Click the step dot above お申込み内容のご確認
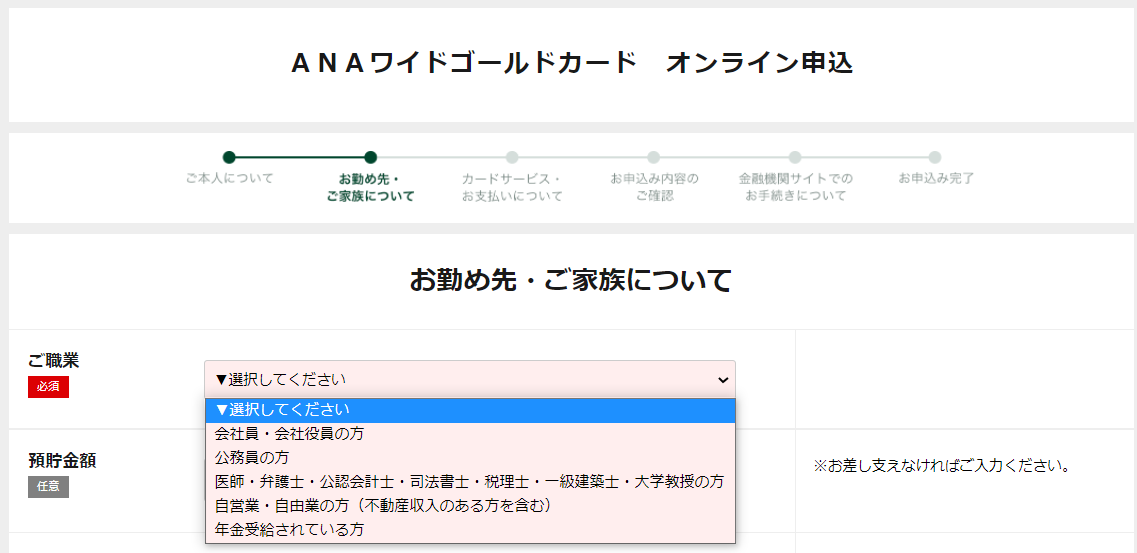The image size is (1137, 553). click(653, 157)
